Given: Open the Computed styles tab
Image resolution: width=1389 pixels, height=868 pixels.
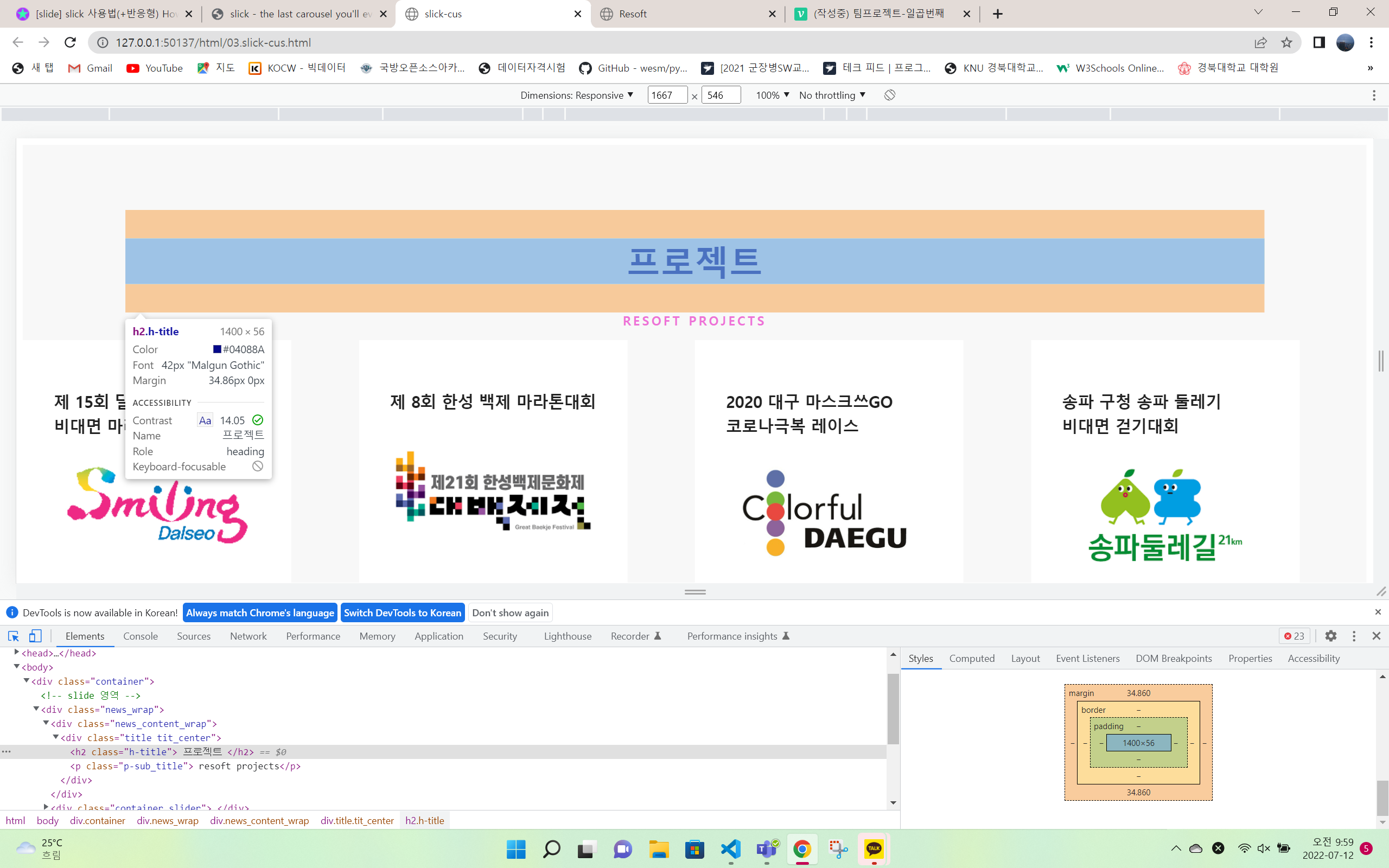Looking at the screenshot, I should pyautogui.click(x=971, y=659).
